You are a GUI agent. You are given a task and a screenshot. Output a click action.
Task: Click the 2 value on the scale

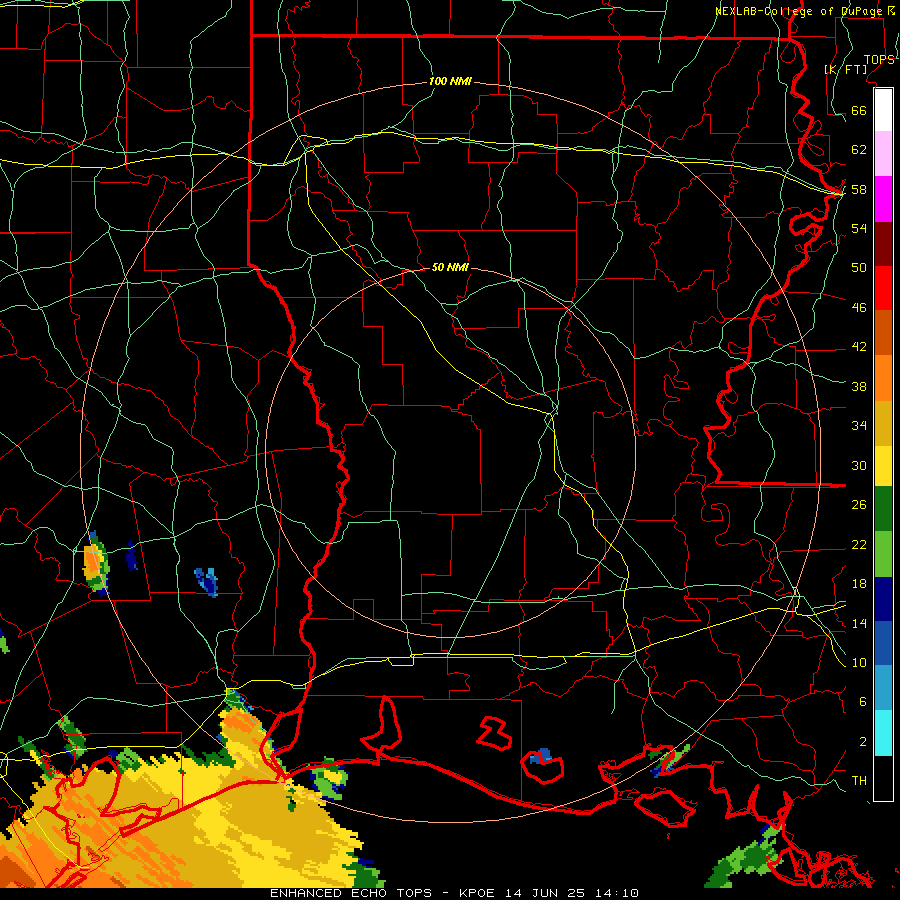[x=862, y=742]
